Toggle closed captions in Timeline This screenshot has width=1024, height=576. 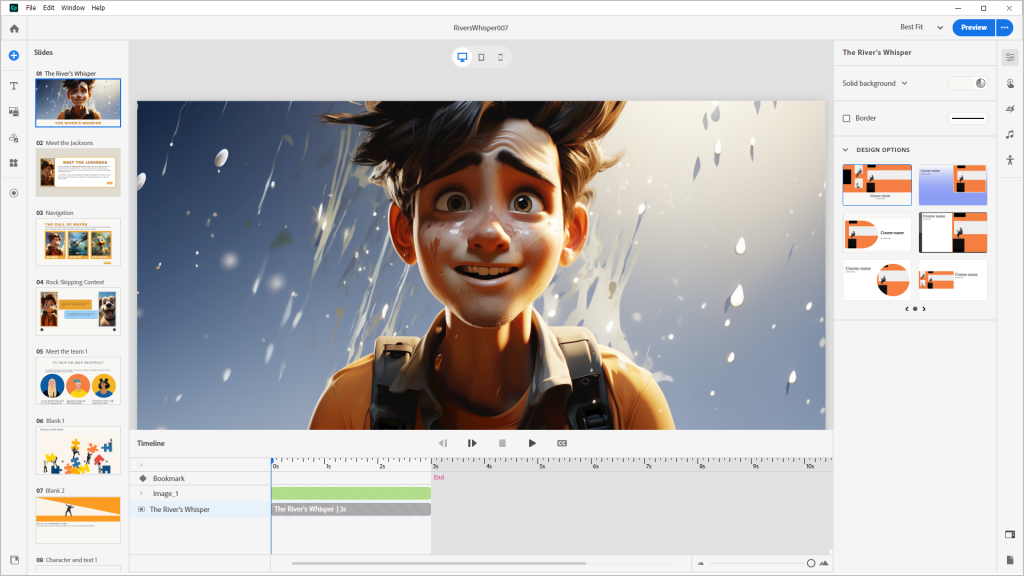click(x=562, y=443)
